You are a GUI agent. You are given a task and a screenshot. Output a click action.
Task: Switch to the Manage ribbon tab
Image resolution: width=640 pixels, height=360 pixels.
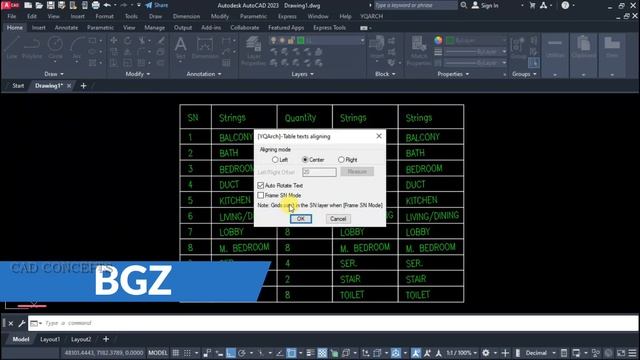(x=155, y=28)
